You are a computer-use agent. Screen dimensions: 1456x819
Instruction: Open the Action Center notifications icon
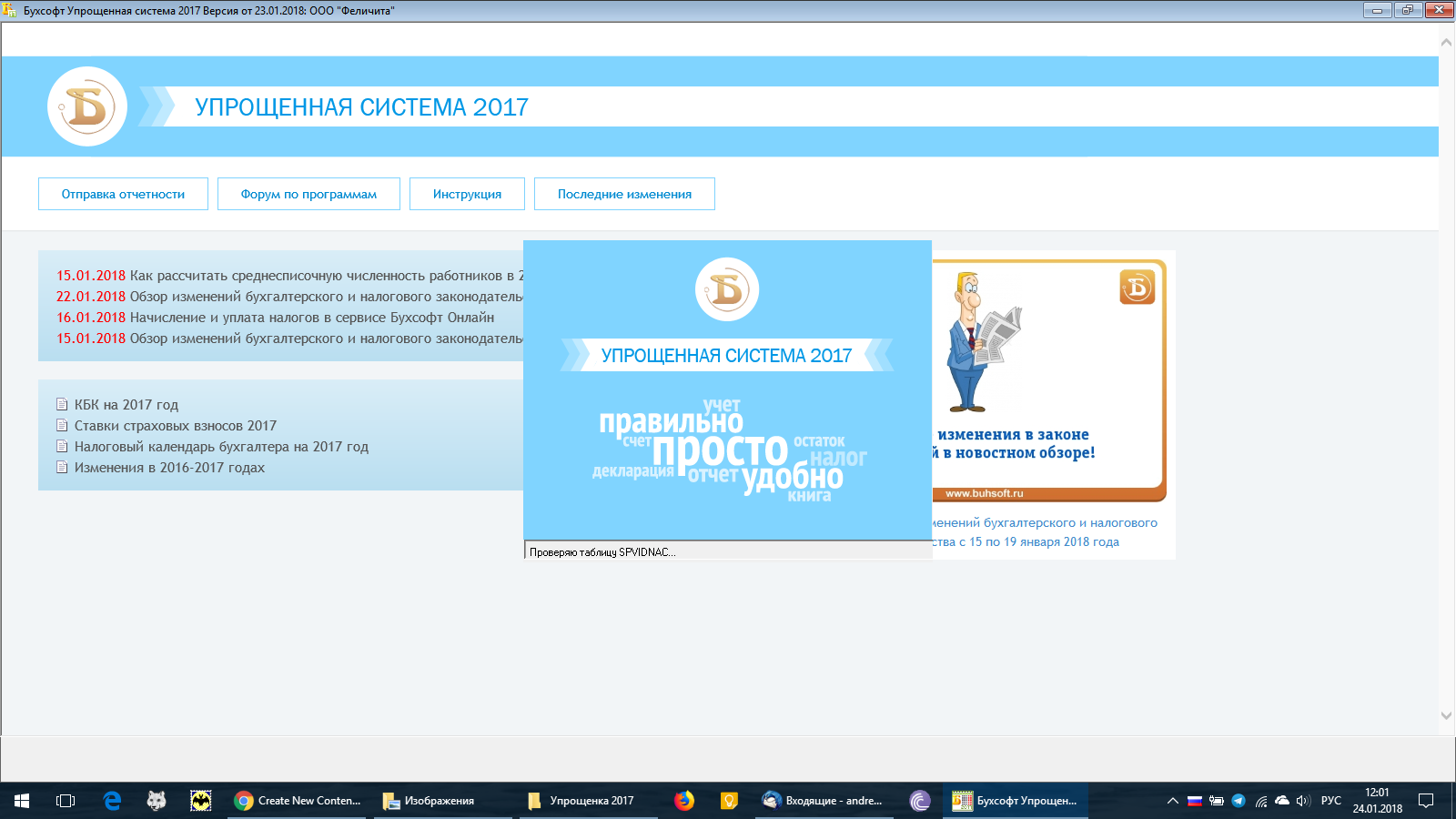pyautogui.click(x=1426, y=801)
